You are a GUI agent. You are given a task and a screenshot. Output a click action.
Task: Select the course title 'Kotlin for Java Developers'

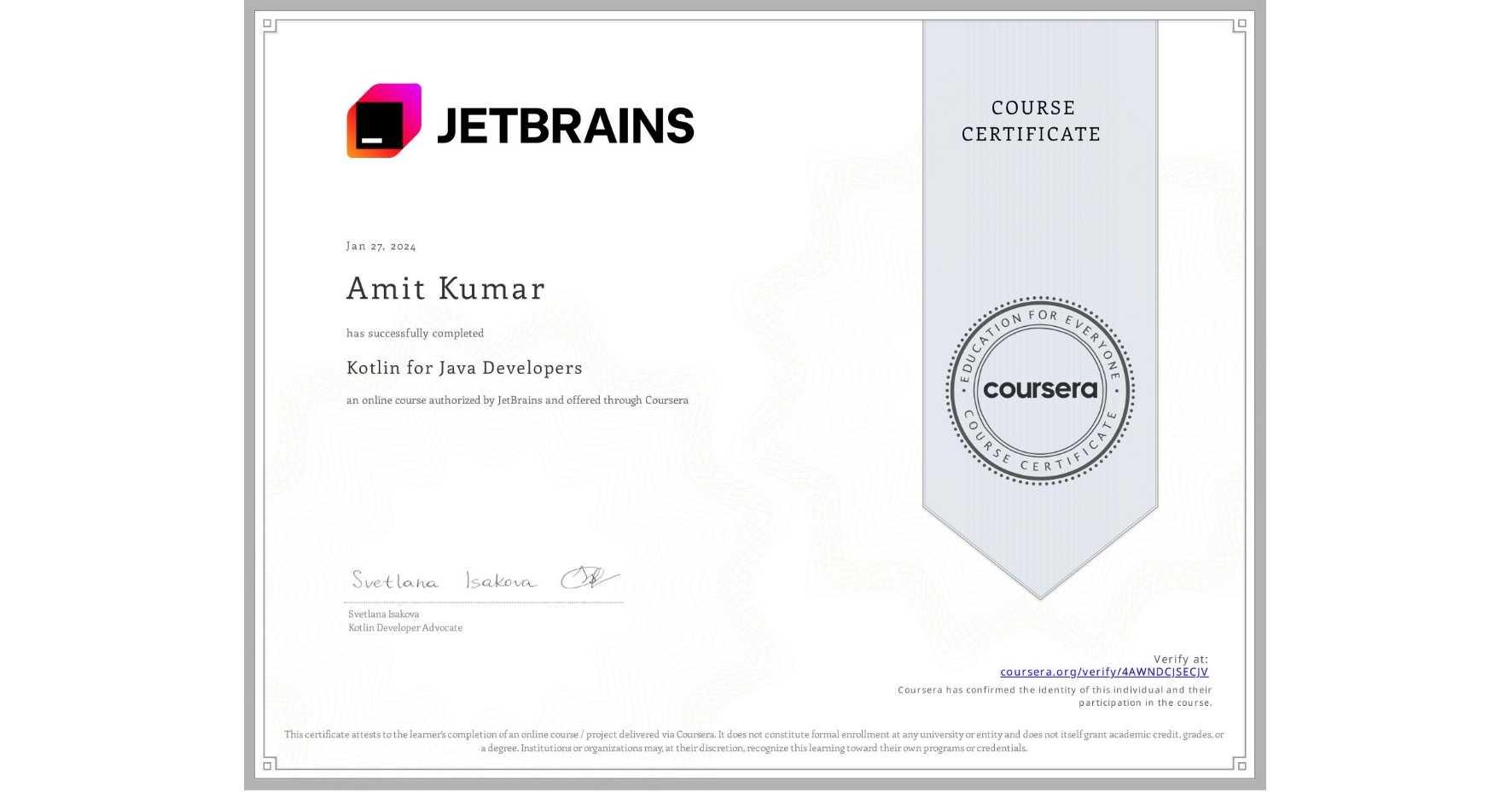[464, 368]
